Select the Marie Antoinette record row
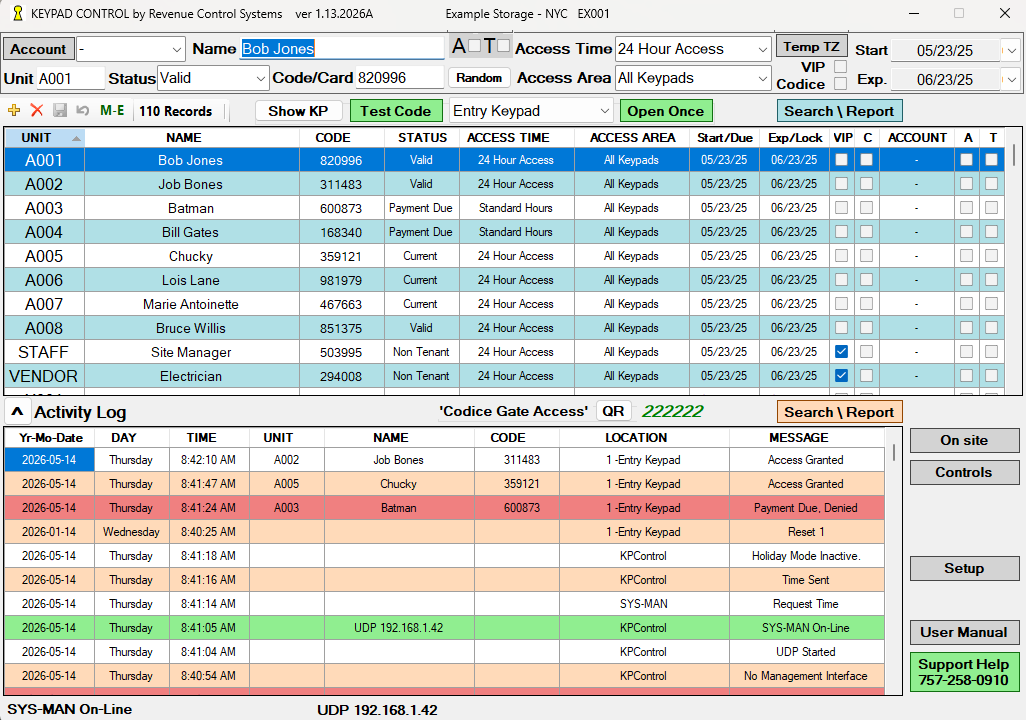The width and height of the screenshot is (1026, 720). tap(504, 304)
